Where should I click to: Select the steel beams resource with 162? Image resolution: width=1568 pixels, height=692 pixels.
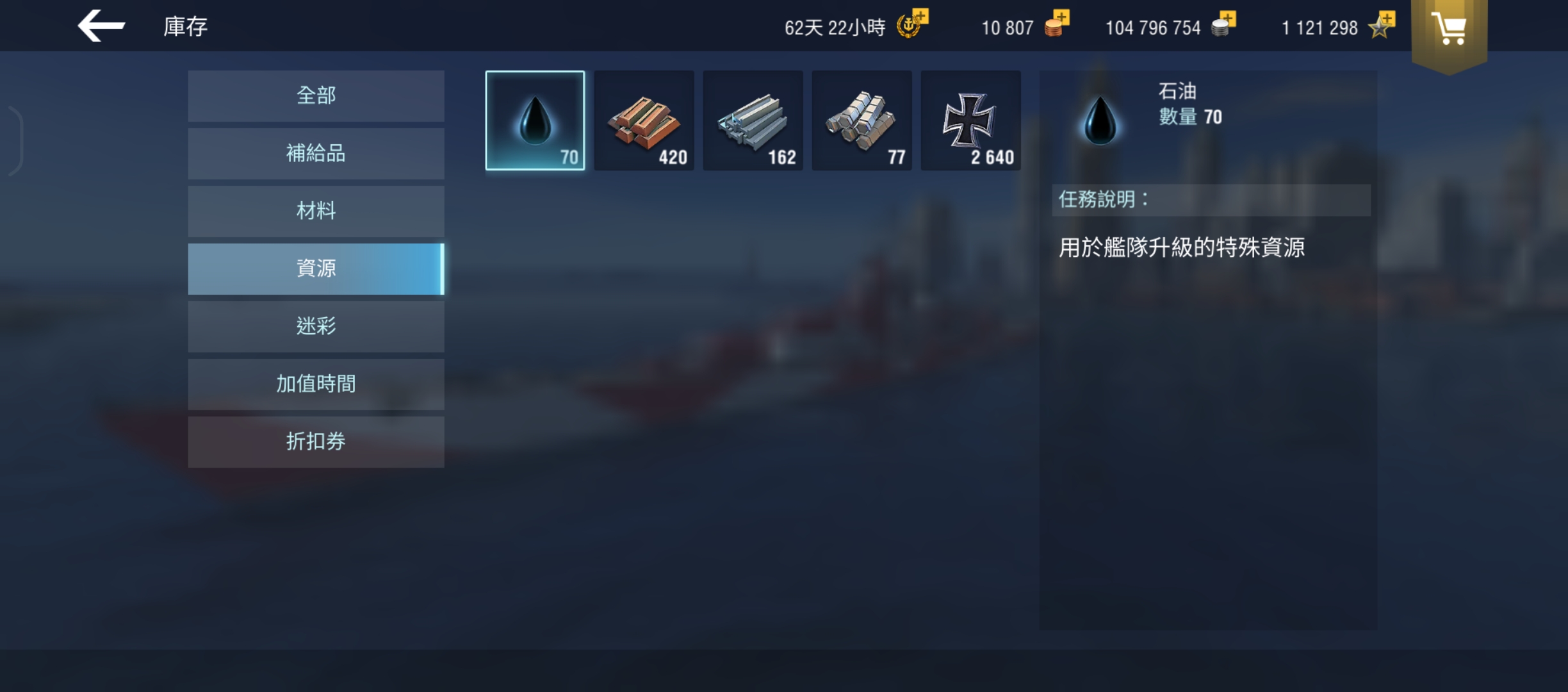pos(753,120)
